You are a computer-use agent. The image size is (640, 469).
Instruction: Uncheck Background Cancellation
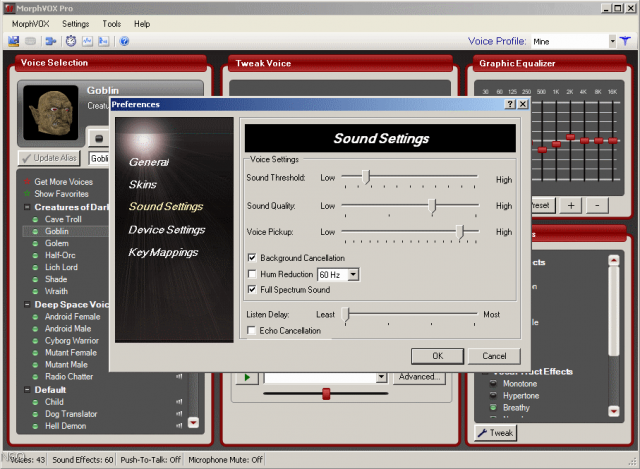pyautogui.click(x=252, y=258)
